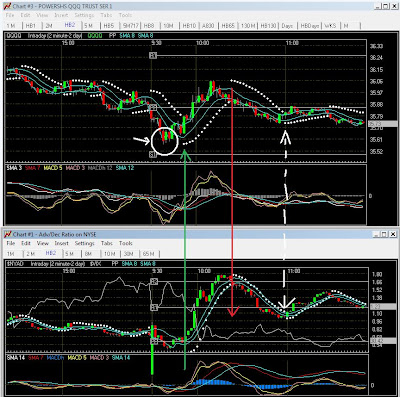Click the SMA 12 indicator label in Chart #3's lower pane
This screenshot has width=400, height=397.
(x=125, y=168)
